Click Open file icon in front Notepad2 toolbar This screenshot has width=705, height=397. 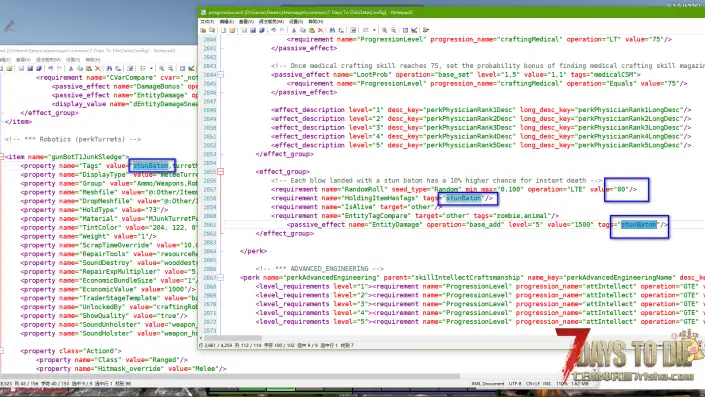(x=232, y=30)
